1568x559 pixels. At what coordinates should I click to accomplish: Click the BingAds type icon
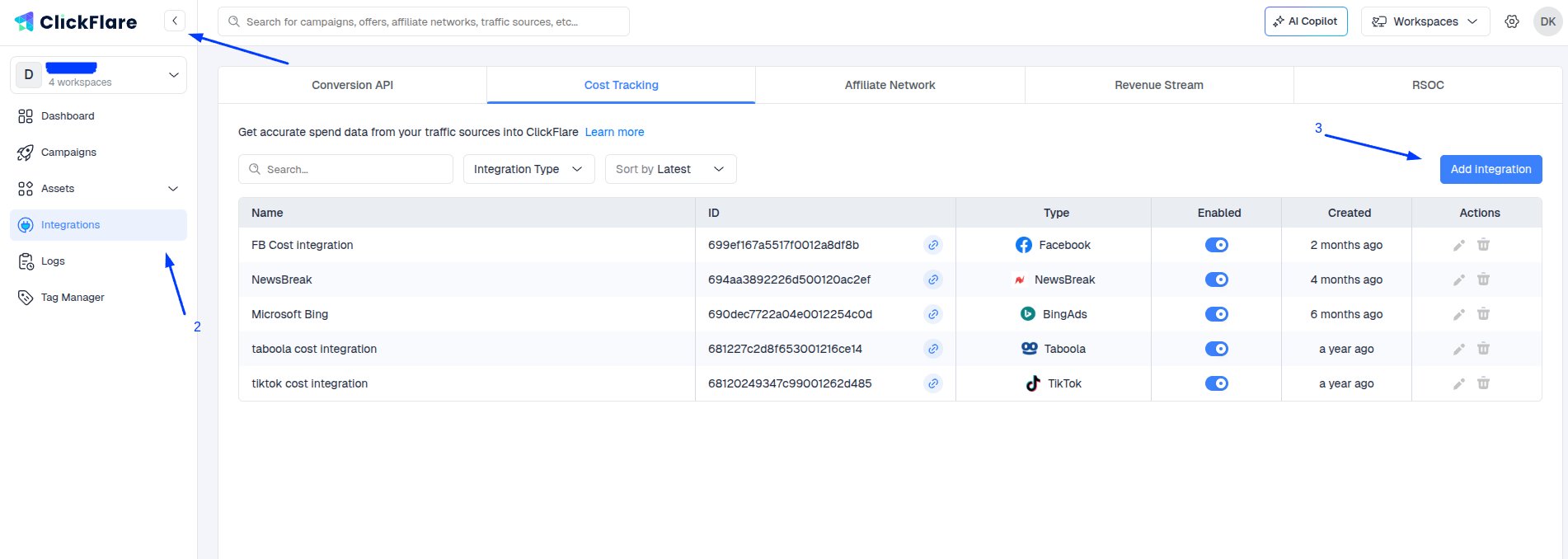click(1028, 314)
